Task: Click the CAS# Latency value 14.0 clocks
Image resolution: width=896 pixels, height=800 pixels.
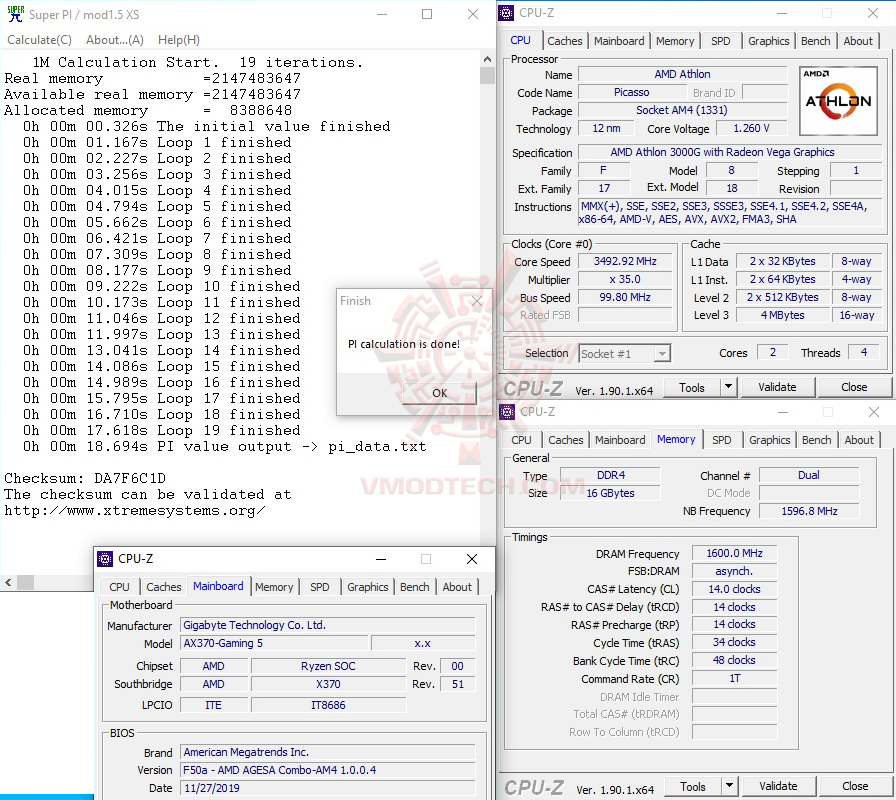Action: [734, 589]
